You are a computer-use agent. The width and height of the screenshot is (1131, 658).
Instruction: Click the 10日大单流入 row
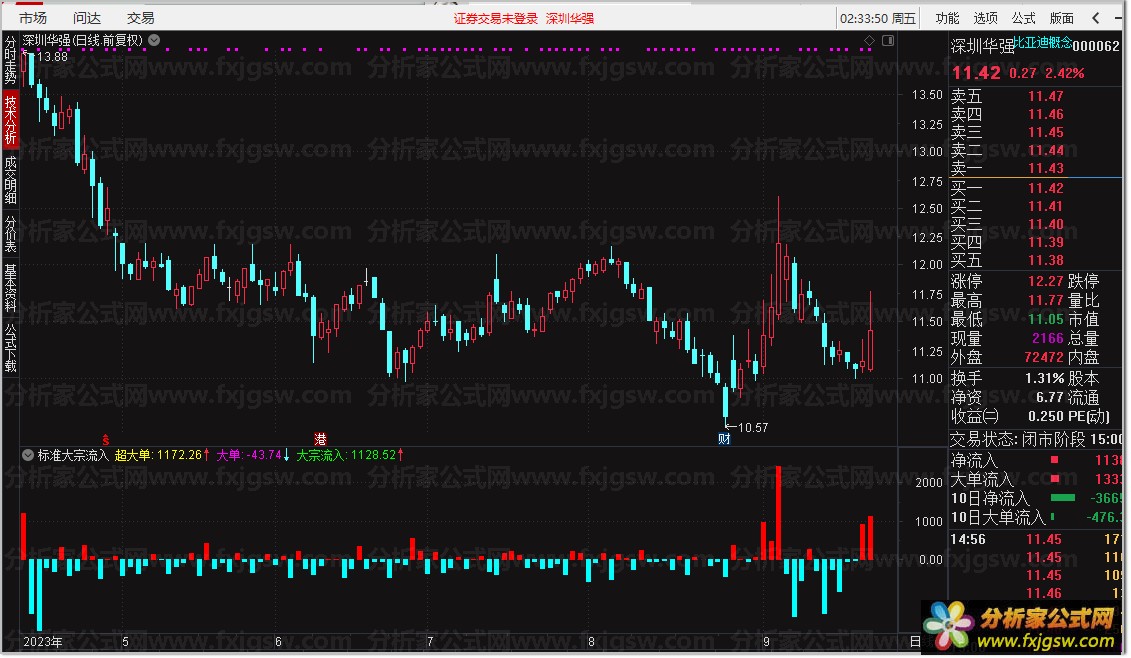tap(1035, 517)
